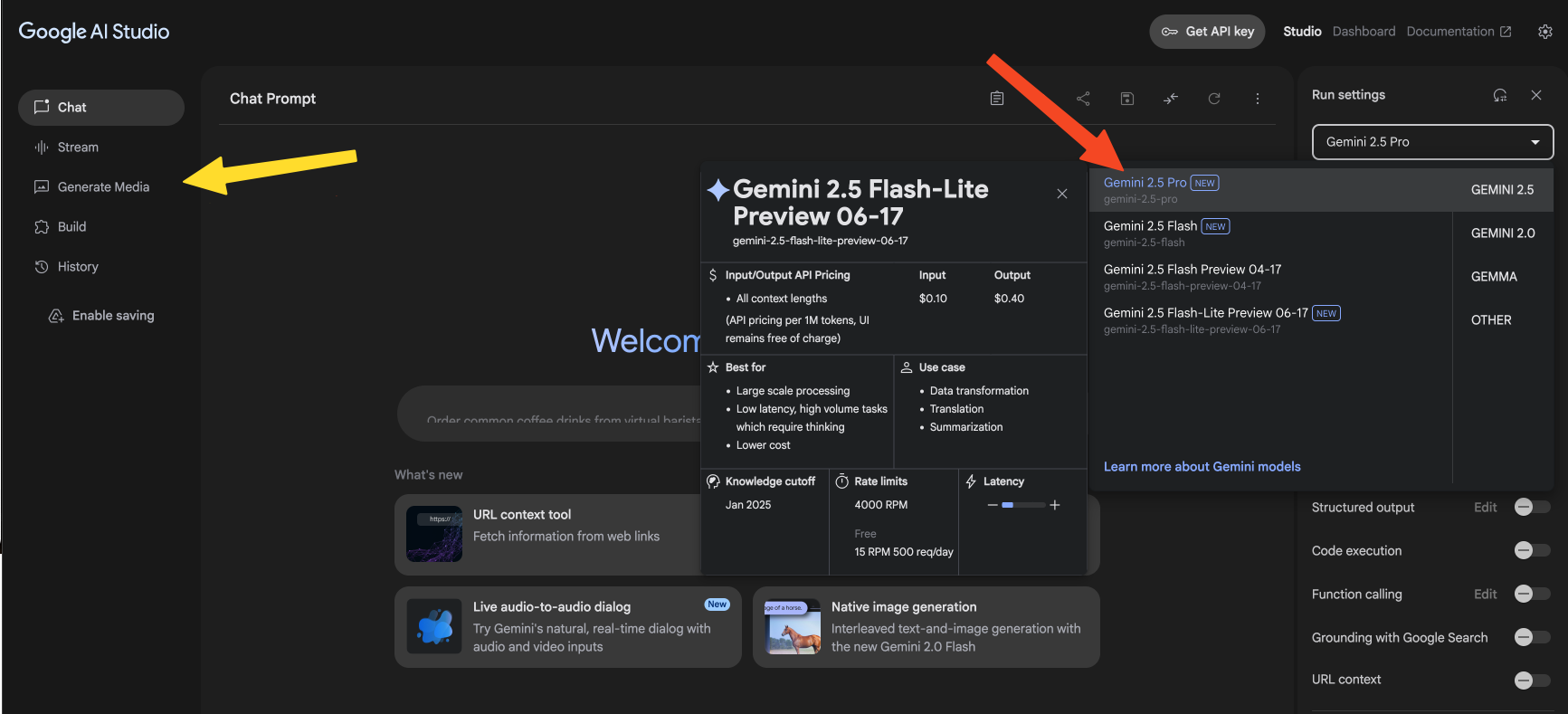Click the reset run settings icon
1568x714 pixels.
(x=1500, y=95)
